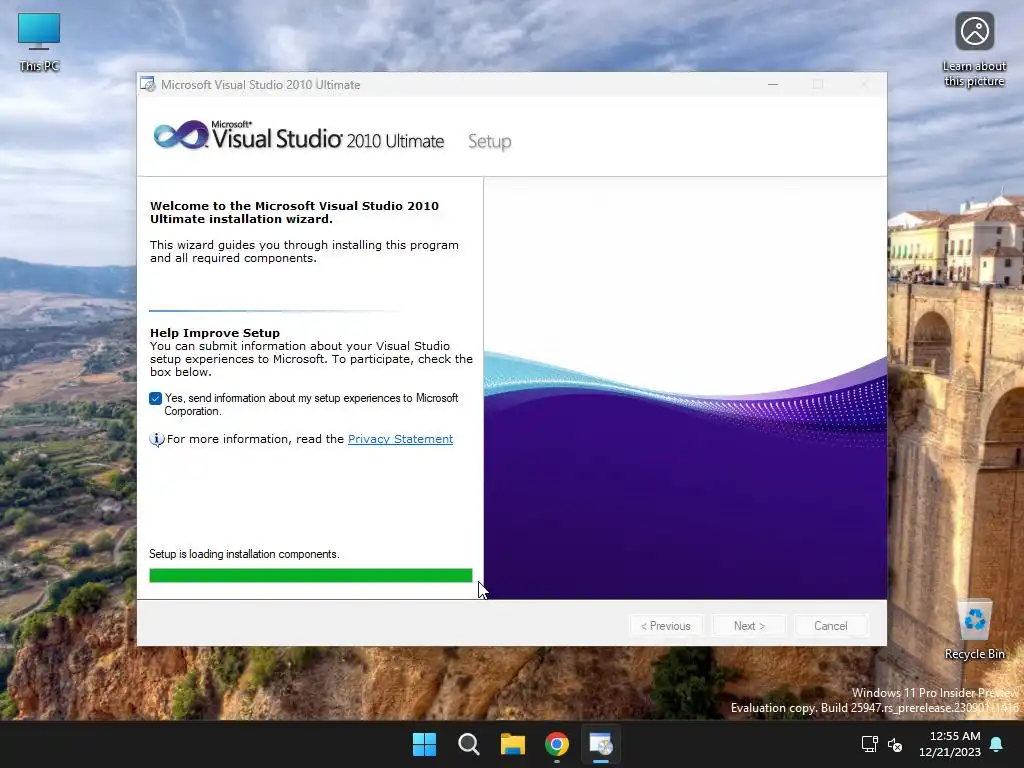Image resolution: width=1024 pixels, height=768 pixels.
Task: Click Learn about this picture icon
Action: click(974, 49)
